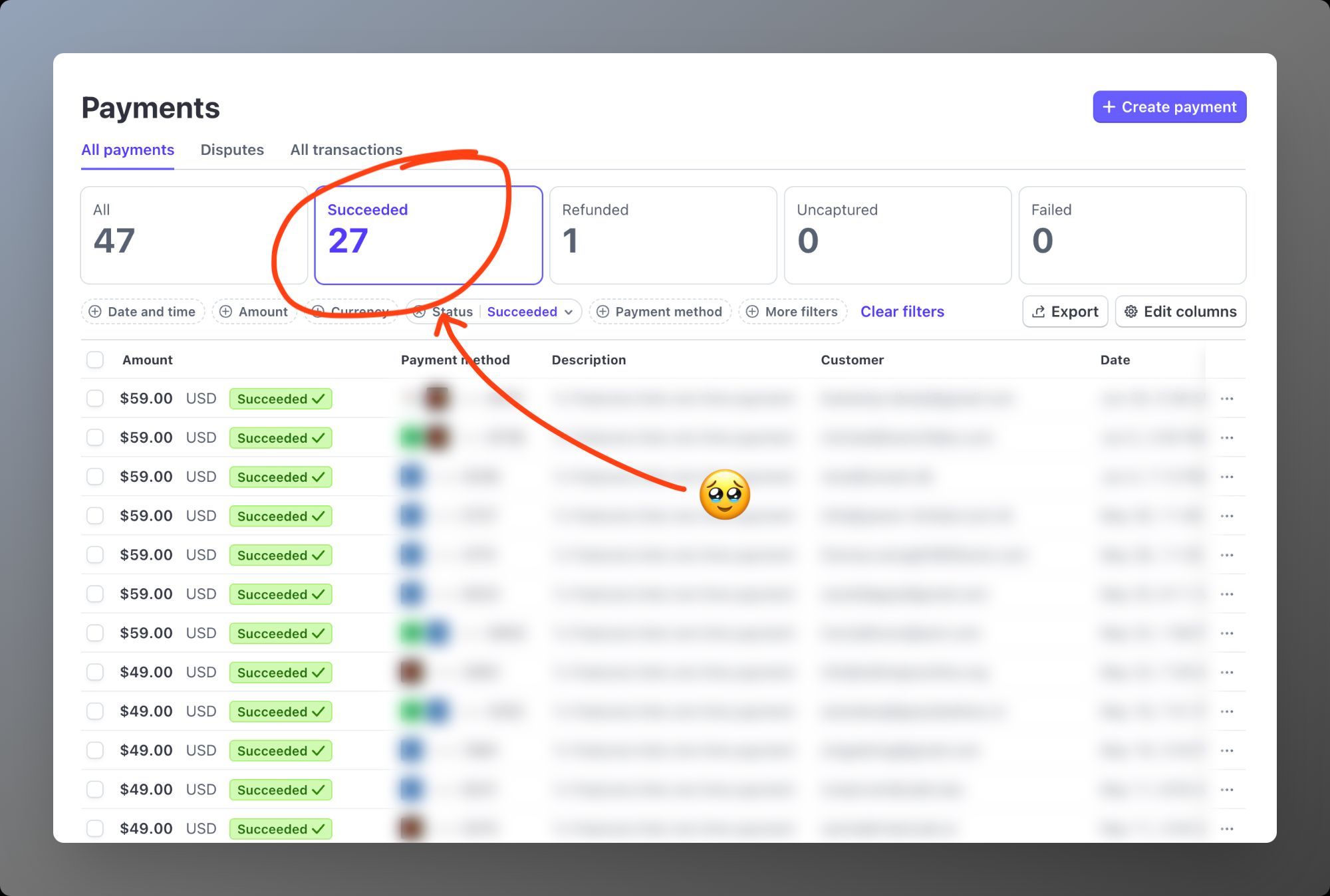Screen dimensions: 1330x896
Task: Open the More filters chip
Action: click(793, 312)
